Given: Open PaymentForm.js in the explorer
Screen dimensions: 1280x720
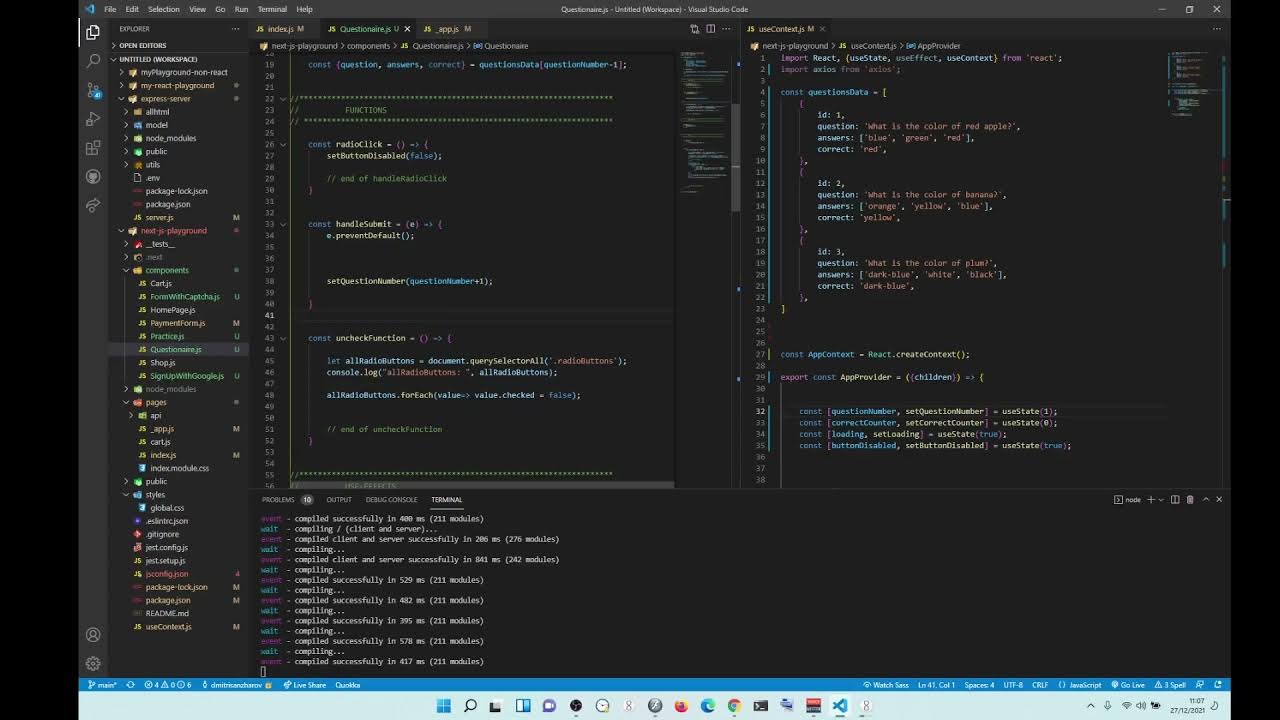Looking at the screenshot, I should [178, 323].
